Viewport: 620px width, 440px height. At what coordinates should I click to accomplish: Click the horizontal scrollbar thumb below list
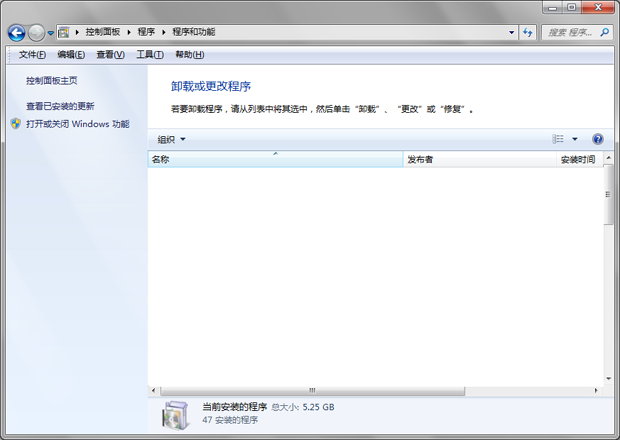pos(312,390)
